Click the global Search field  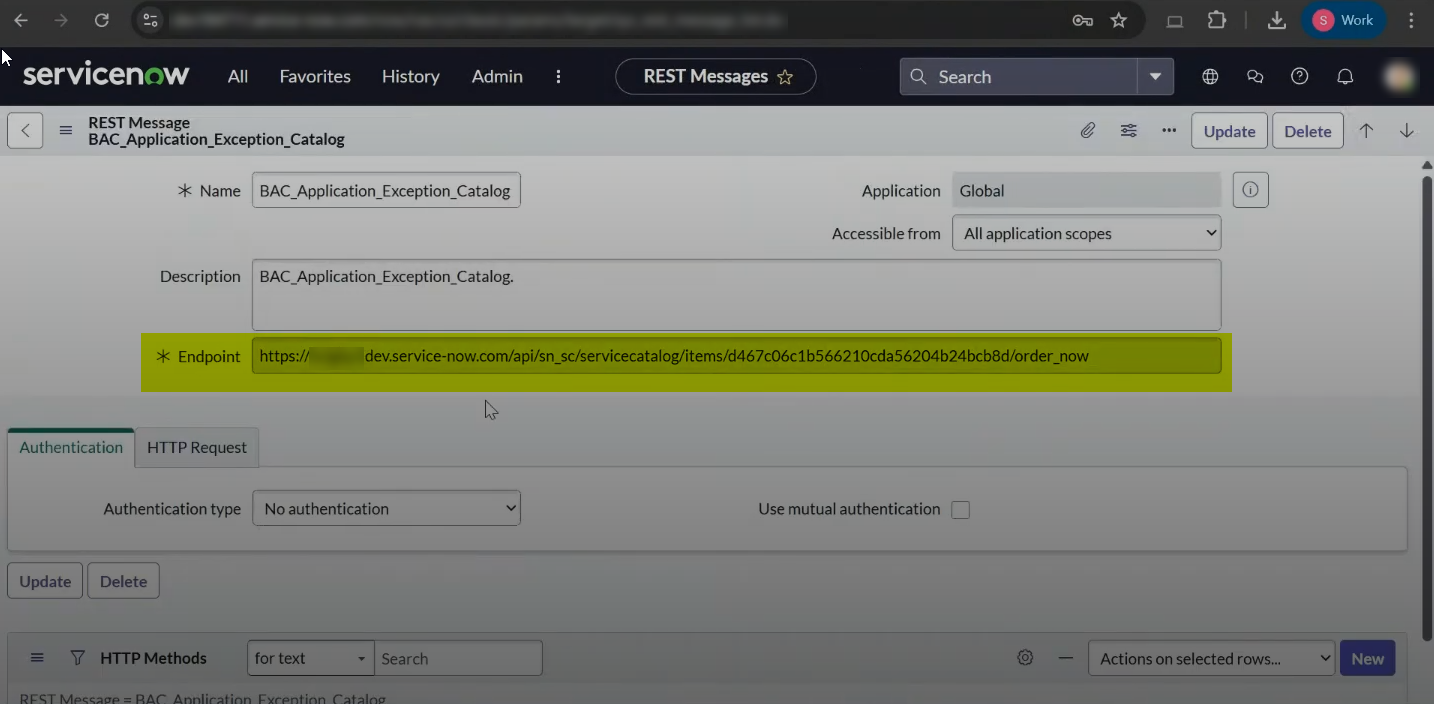[x=1019, y=77]
